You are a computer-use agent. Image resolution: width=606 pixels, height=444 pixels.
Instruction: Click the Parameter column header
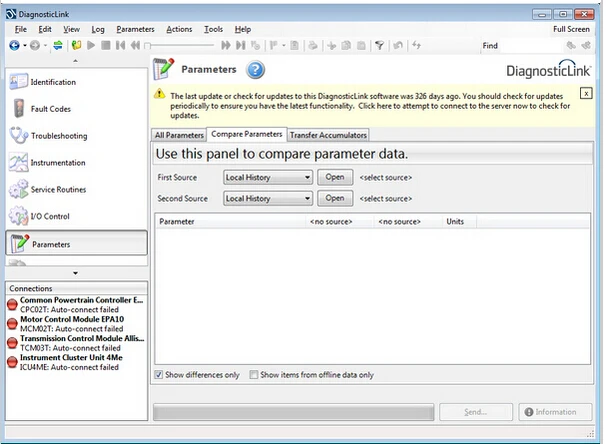(x=230, y=222)
